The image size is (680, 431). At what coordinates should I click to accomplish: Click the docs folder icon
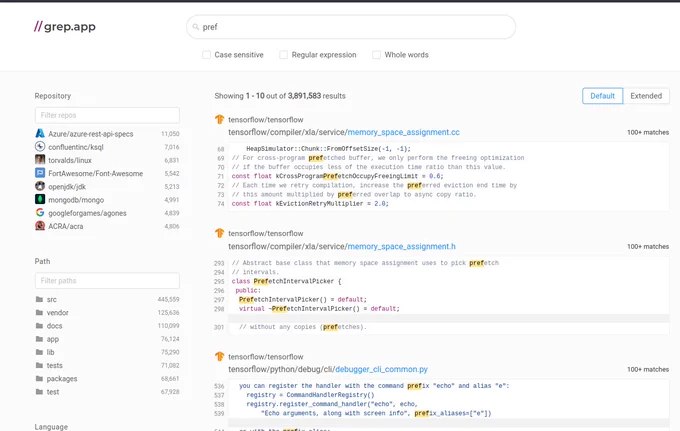pyautogui.click(x=39, y=326)
